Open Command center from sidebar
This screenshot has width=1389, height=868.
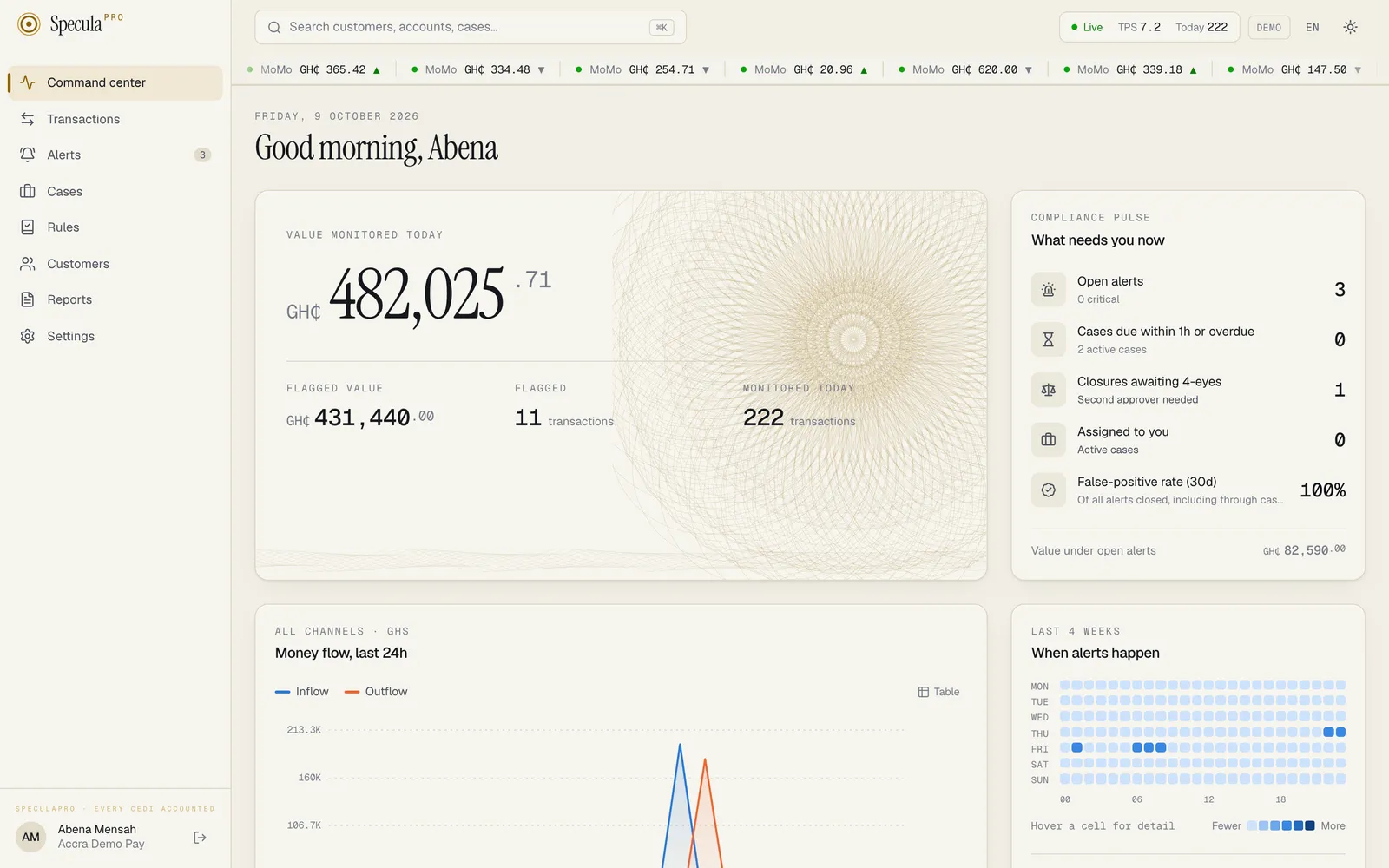pyautogui.click(x=115, y=82)
